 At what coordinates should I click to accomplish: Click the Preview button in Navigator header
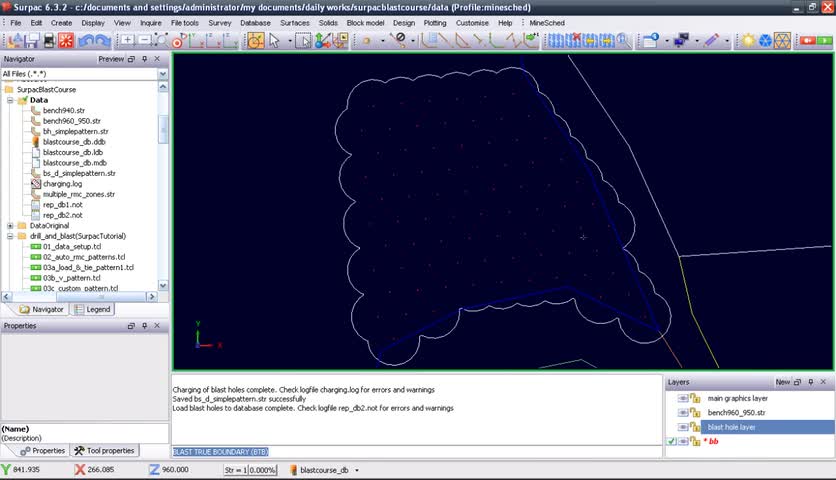tap(111, 59)
